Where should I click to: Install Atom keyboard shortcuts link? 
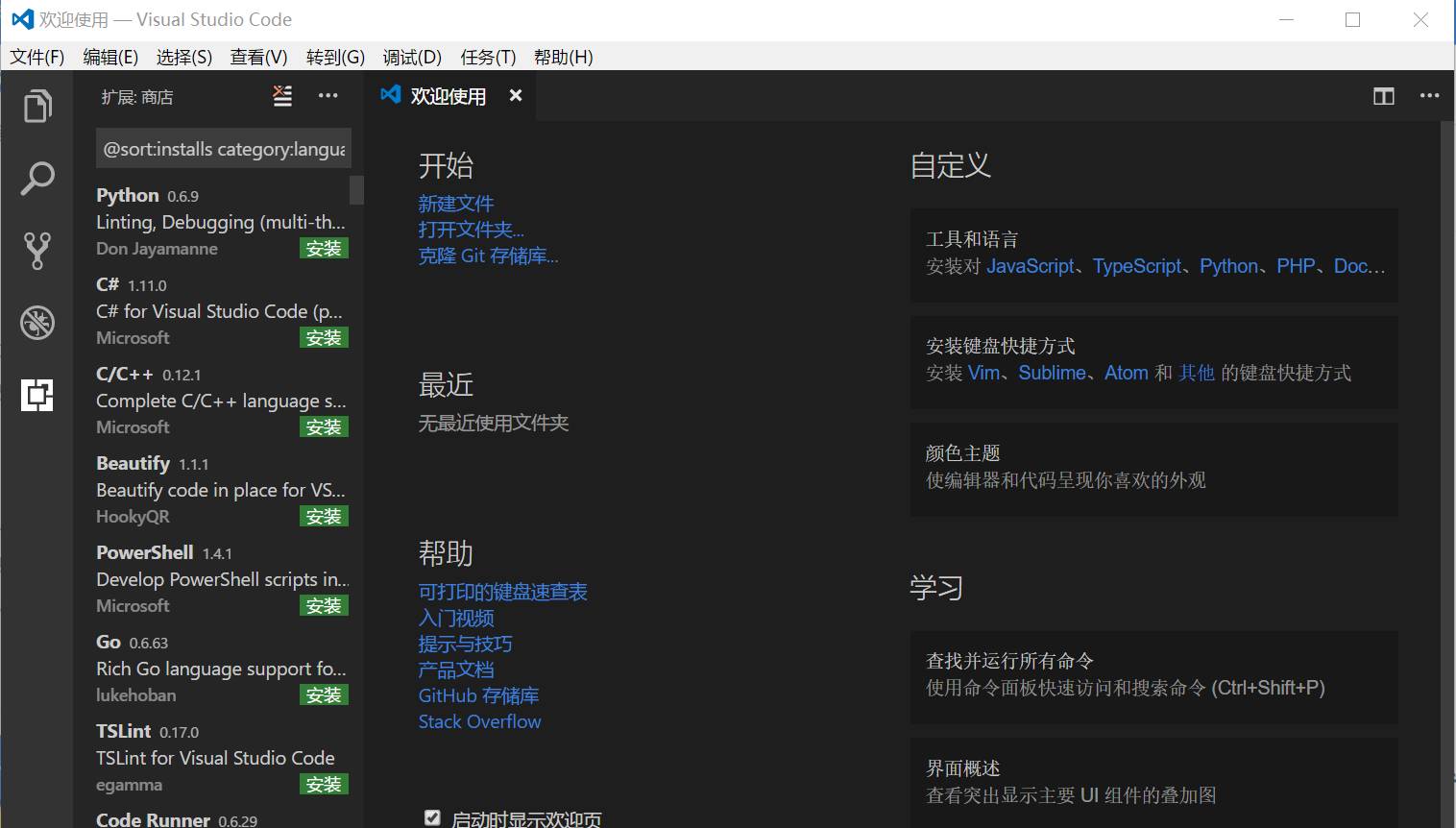pos(1127,373)
